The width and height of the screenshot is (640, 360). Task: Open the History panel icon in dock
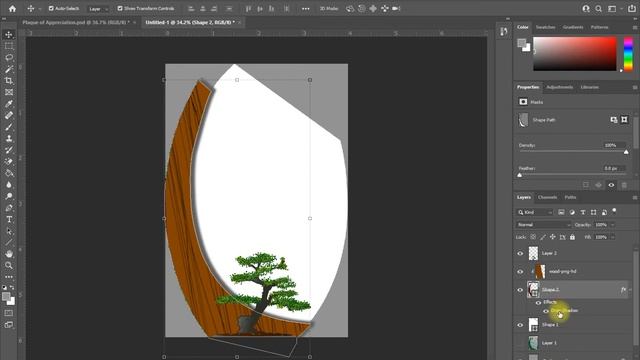click(x=504, y=31)
